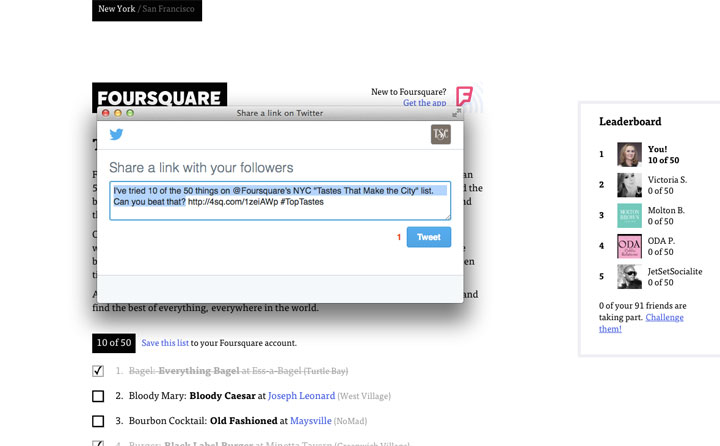
Task: Click the Save this list link
Action: pyautogui.click(x=165, y=343)
